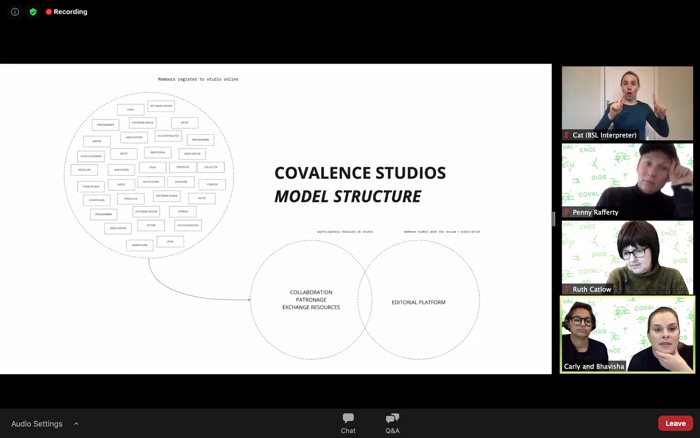
Task: Click the Audio Settings label
Action: [37, 424]
